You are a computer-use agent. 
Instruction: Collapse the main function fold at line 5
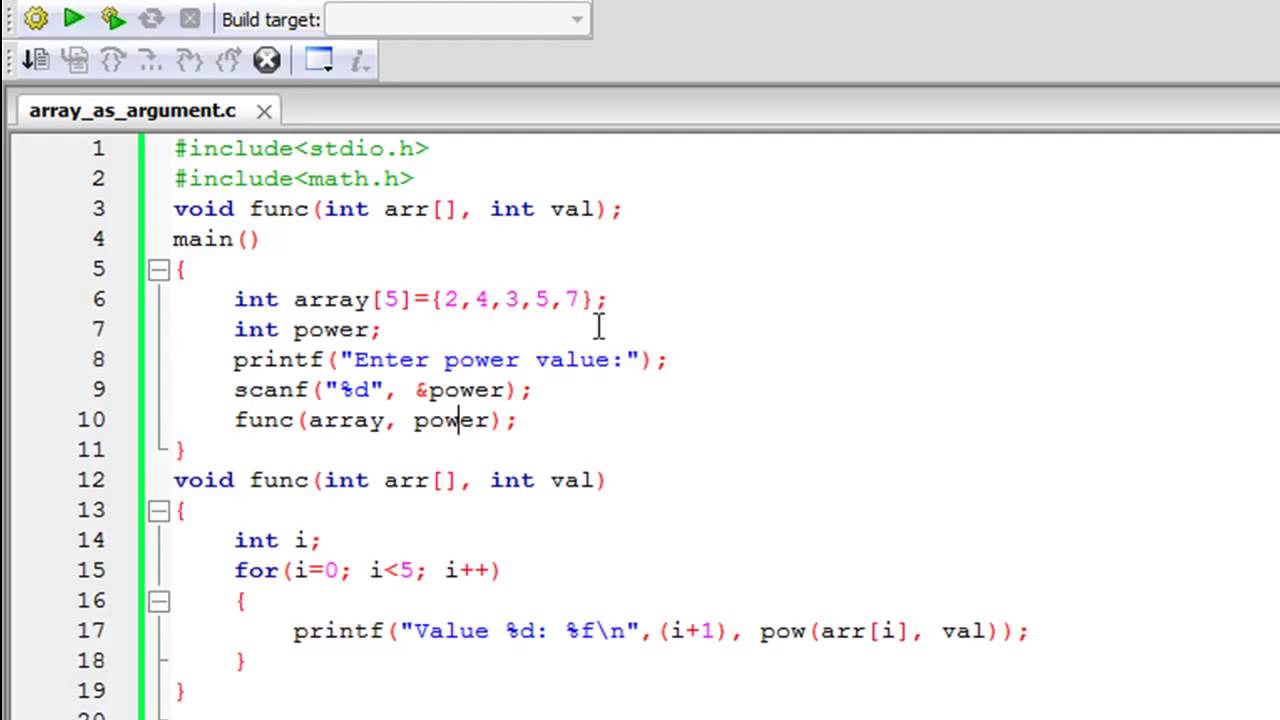coord(159,269)
